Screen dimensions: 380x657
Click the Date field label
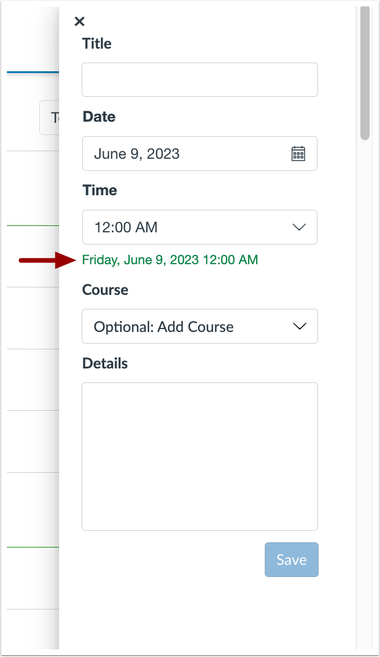point(99,116)
